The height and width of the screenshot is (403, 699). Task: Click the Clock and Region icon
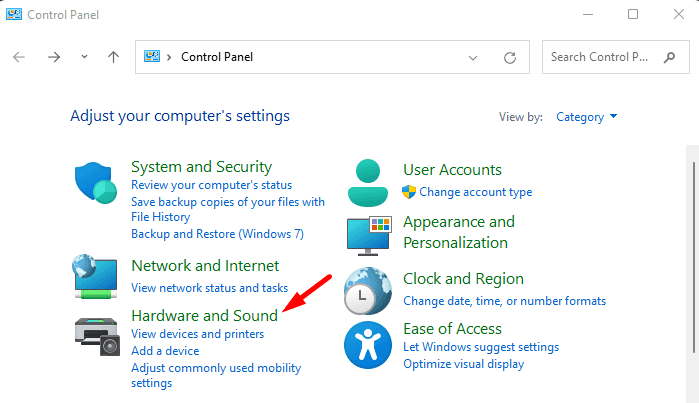coord(369,290)
